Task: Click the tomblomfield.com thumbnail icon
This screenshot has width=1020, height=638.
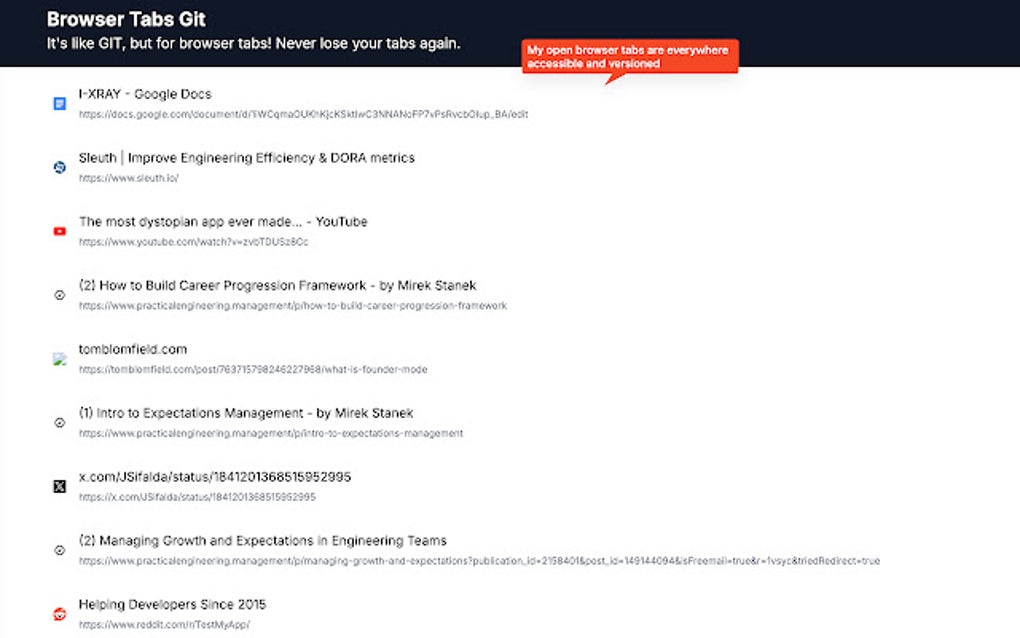Action: pyautogui.click(x=59, y=359)
